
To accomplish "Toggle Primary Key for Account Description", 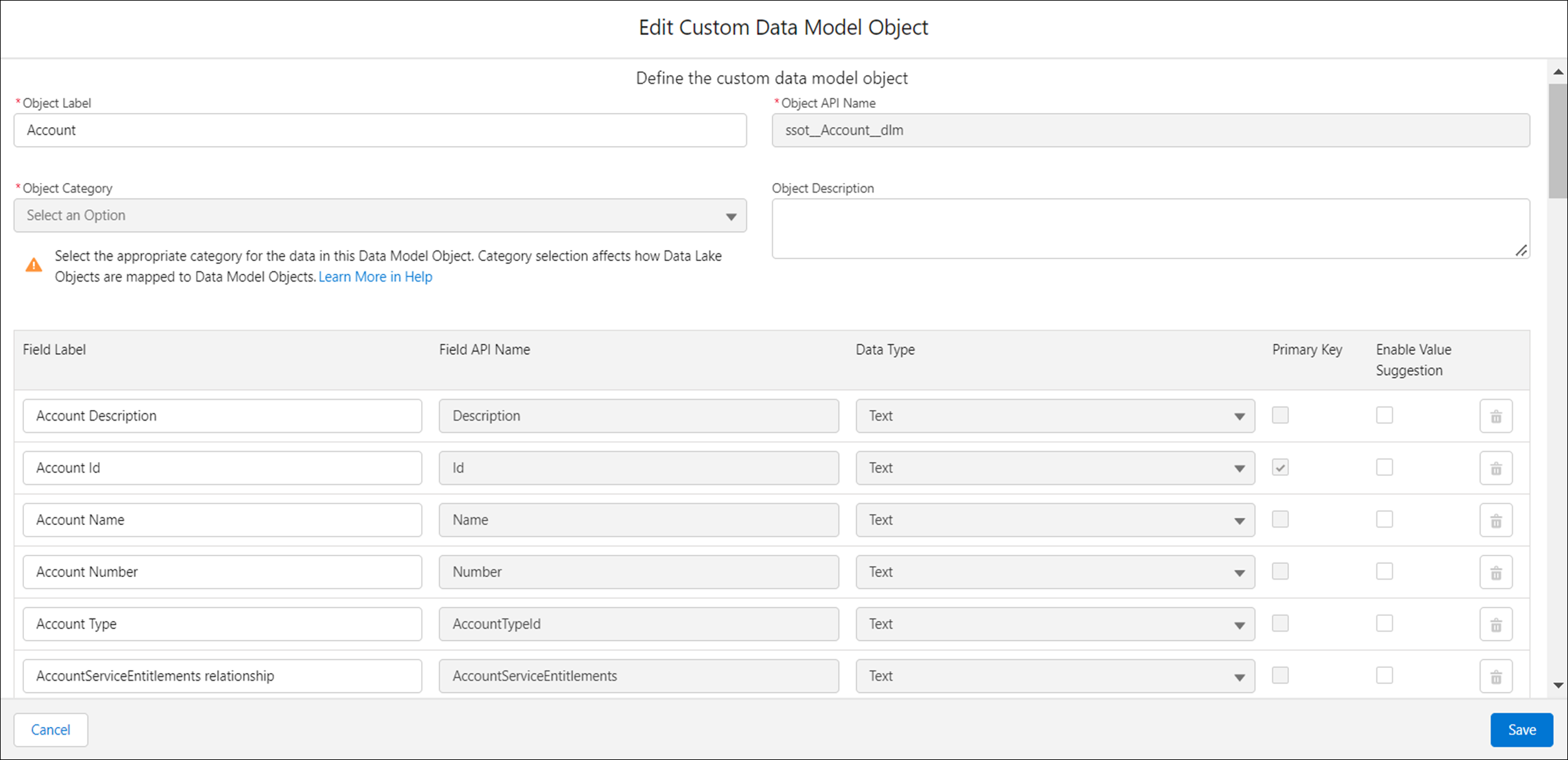I will click(1280, 415).
